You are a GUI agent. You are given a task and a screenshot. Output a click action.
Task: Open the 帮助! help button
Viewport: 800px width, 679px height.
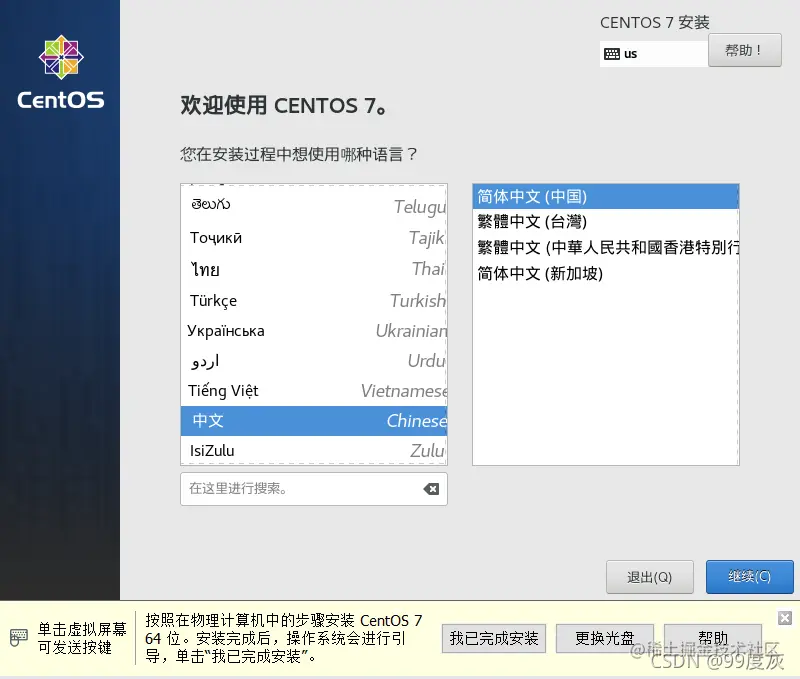point(745,50)
